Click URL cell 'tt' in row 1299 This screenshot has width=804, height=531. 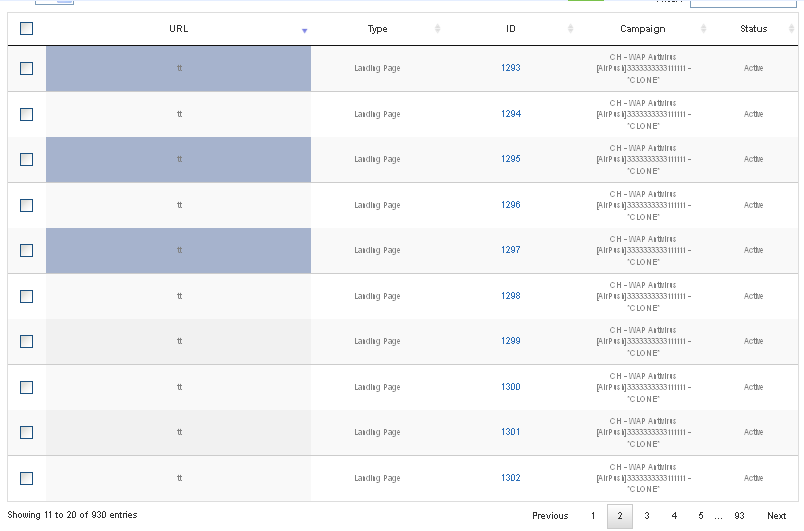[x=179, y=341]
